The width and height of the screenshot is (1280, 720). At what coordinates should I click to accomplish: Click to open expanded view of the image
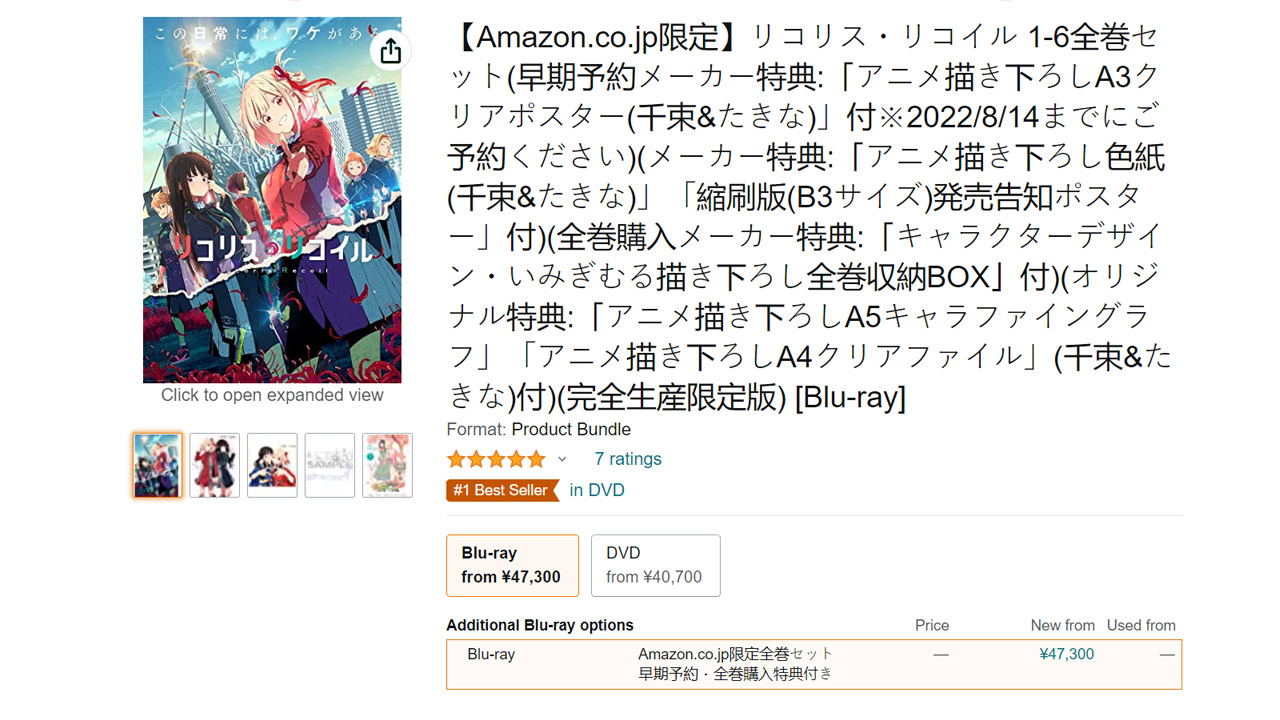(271, 395)
